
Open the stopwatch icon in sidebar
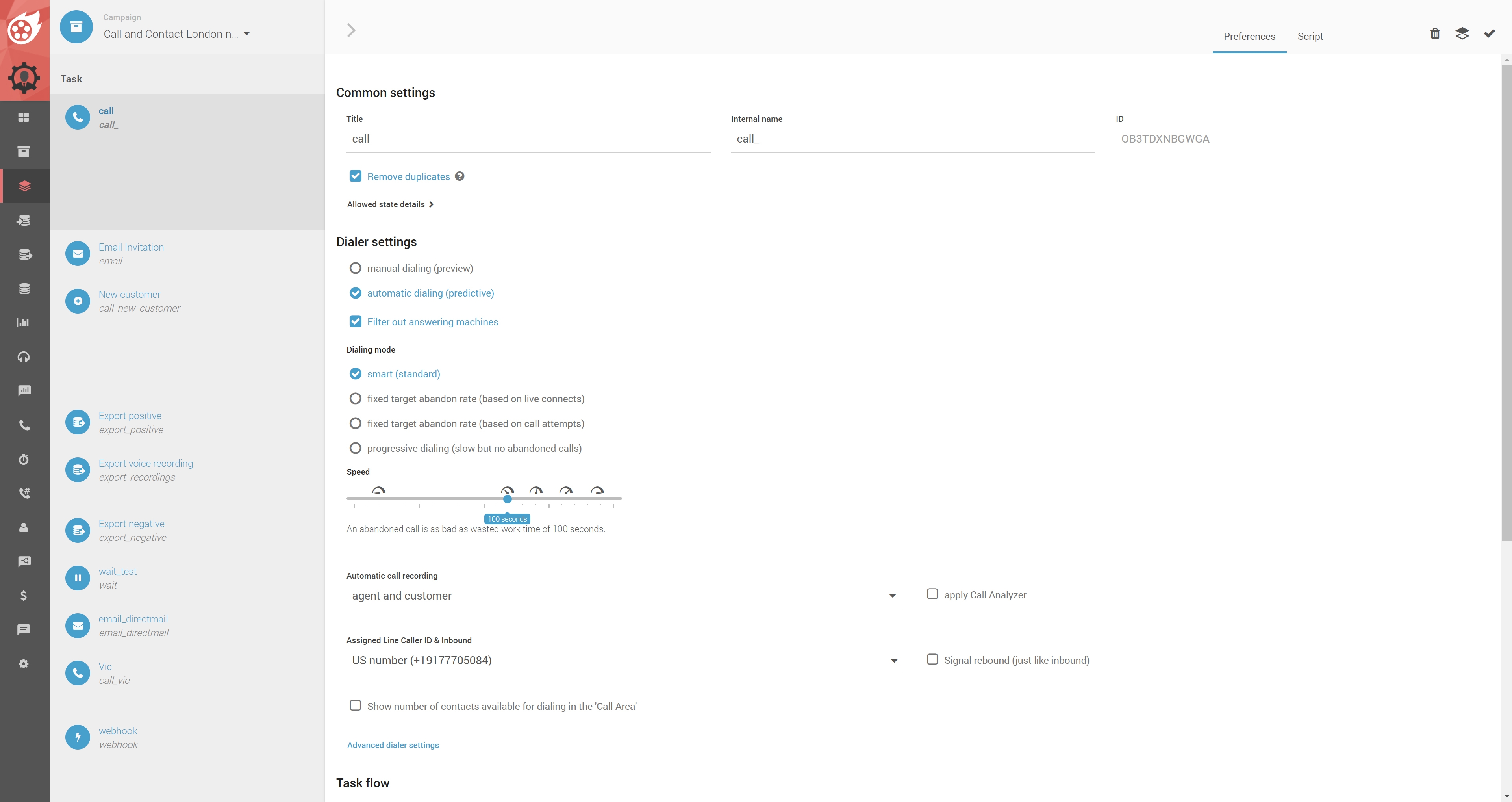coord(24,459)
